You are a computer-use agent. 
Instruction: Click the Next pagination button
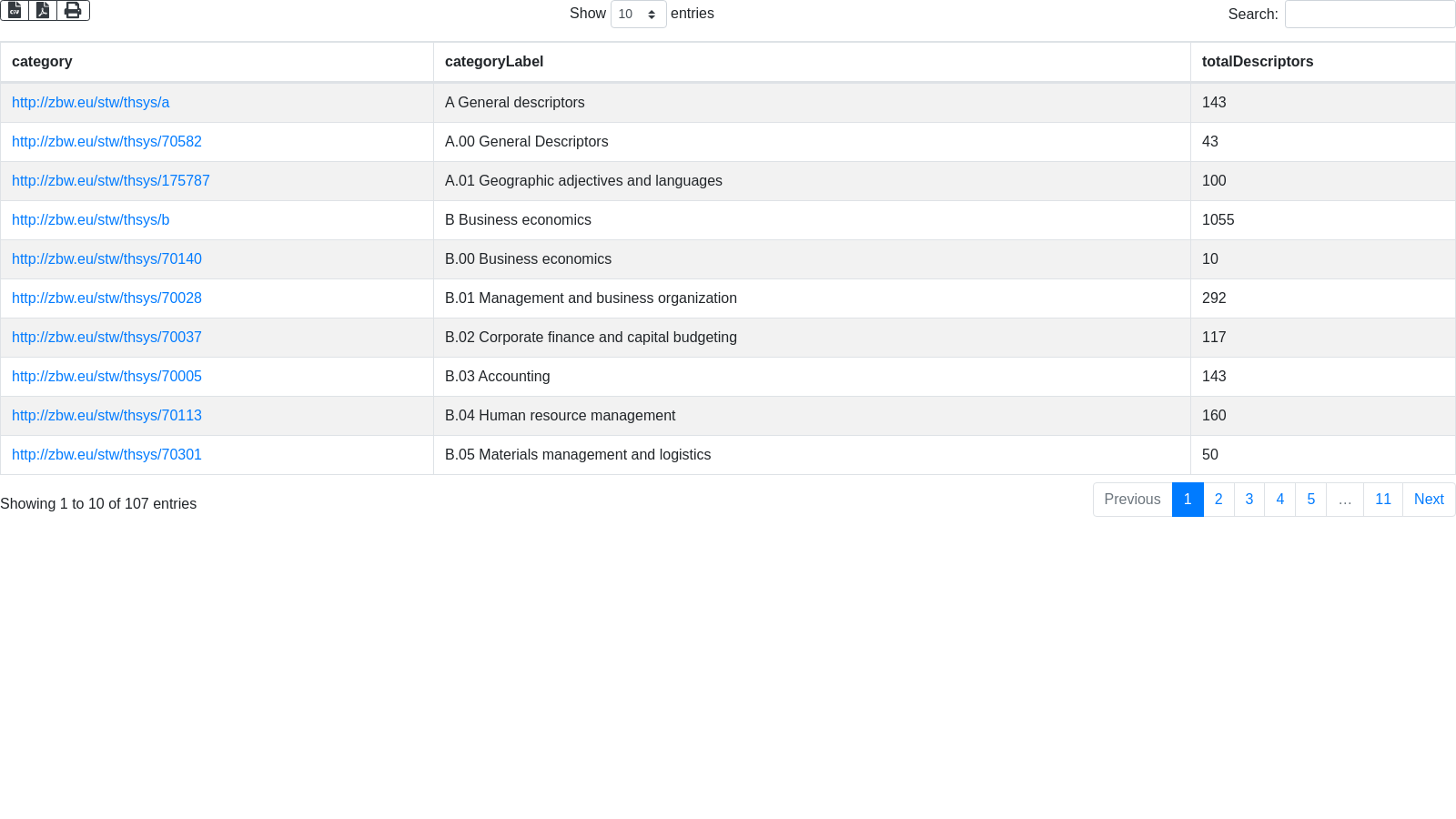click(x=1428, y=500)
